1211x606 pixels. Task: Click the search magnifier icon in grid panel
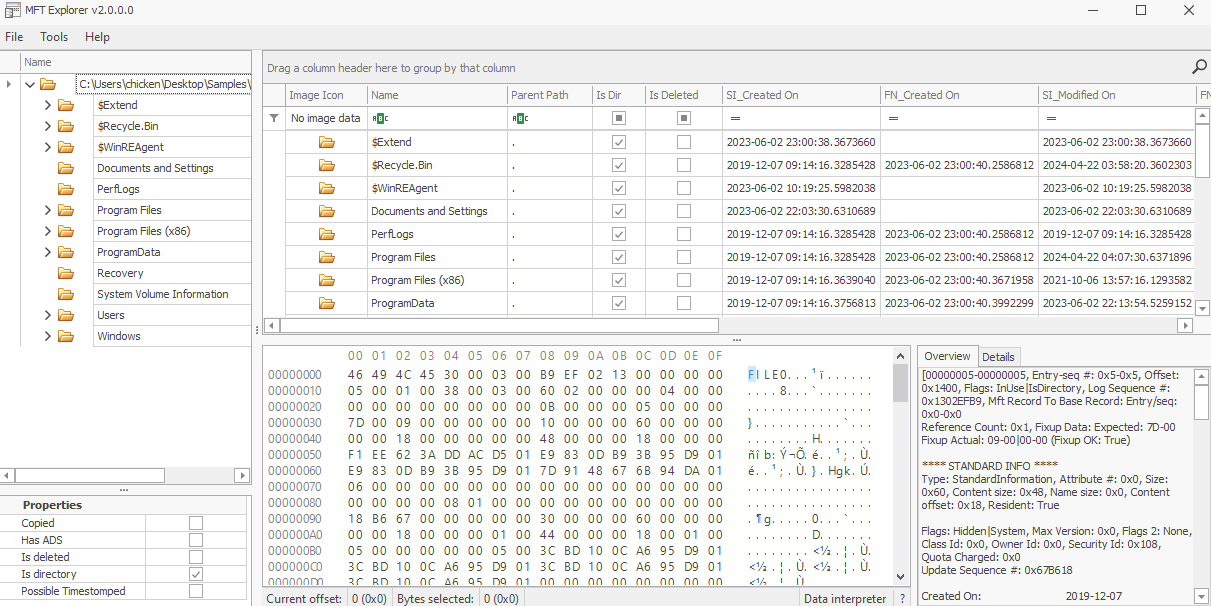[1199, 67]
